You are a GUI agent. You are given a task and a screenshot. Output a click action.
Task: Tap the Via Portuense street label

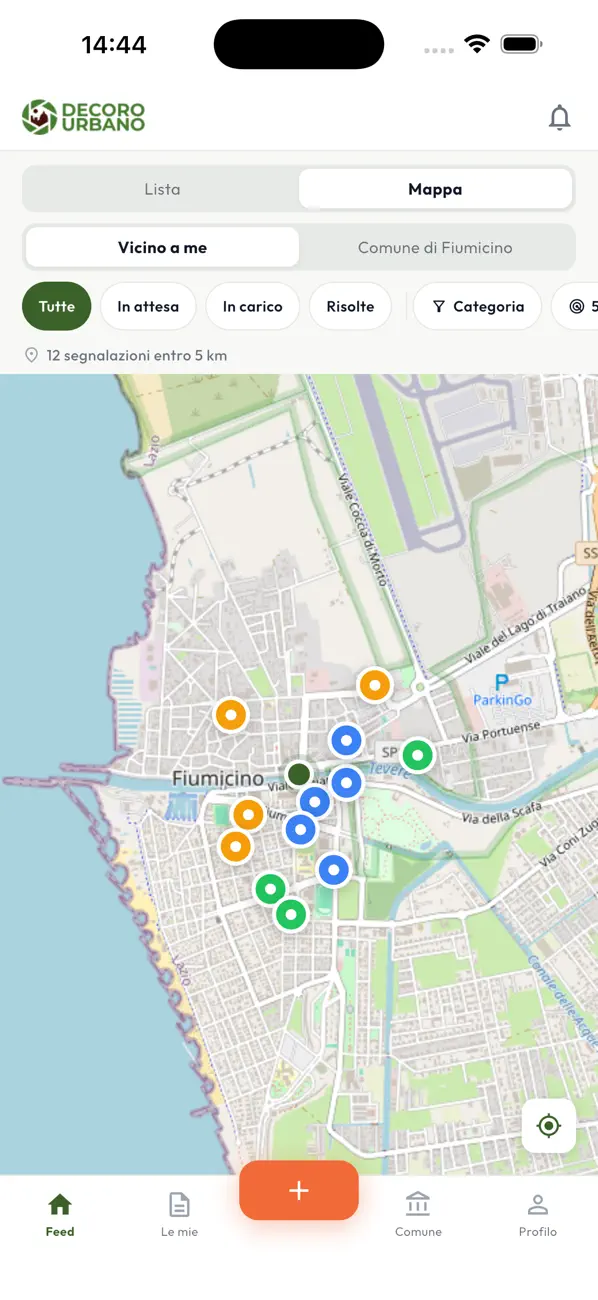tap(501, 733)
